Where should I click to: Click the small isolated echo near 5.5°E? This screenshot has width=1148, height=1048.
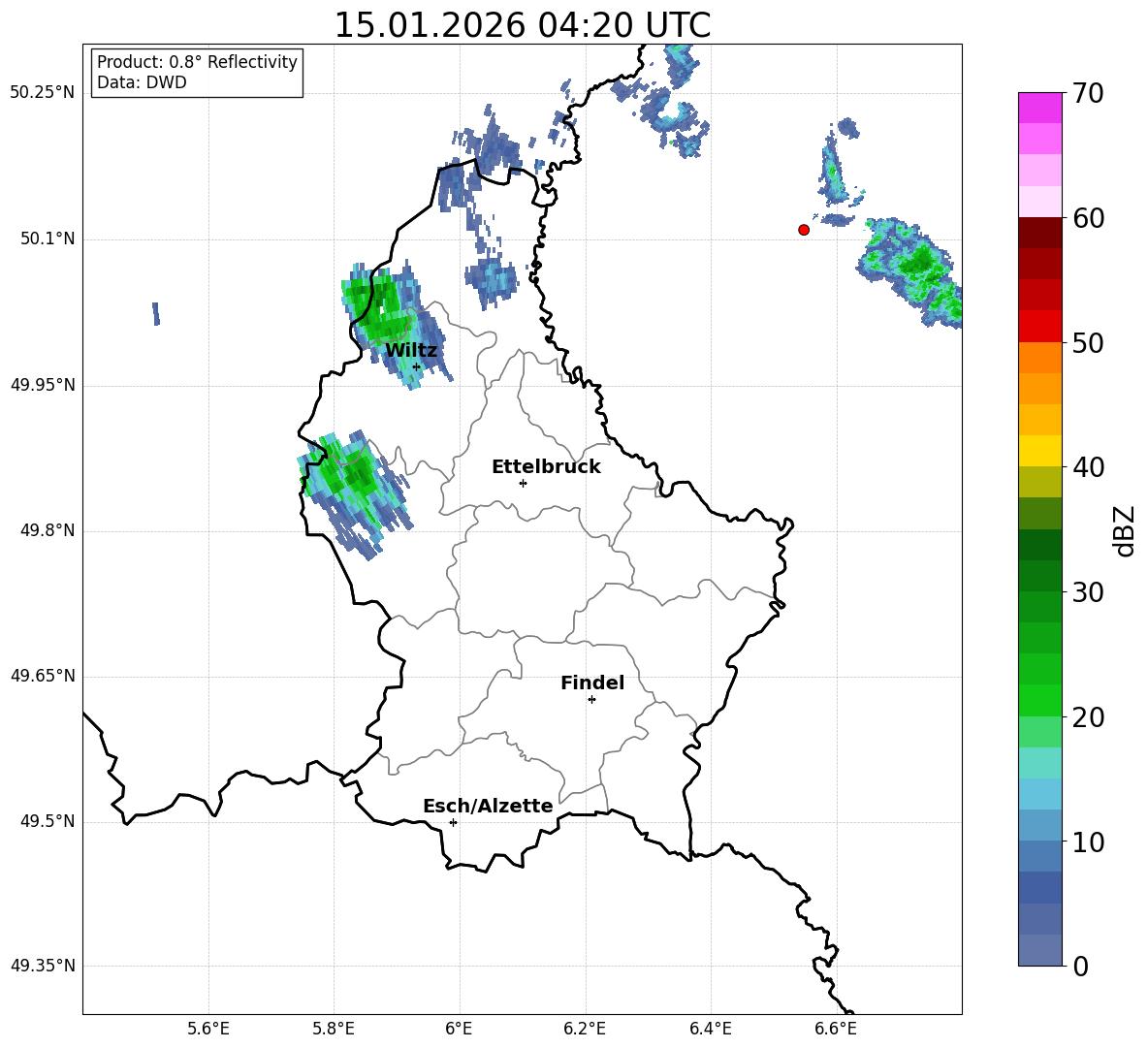(156, 313)
